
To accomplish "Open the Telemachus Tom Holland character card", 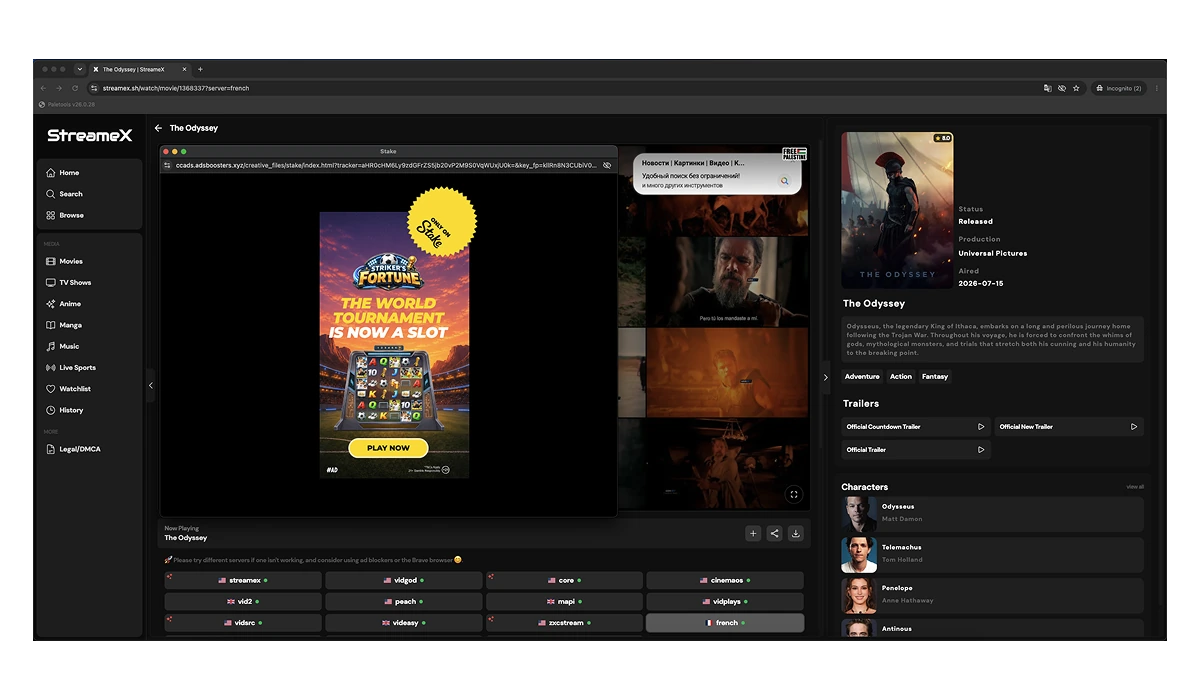I will [992, 555].
